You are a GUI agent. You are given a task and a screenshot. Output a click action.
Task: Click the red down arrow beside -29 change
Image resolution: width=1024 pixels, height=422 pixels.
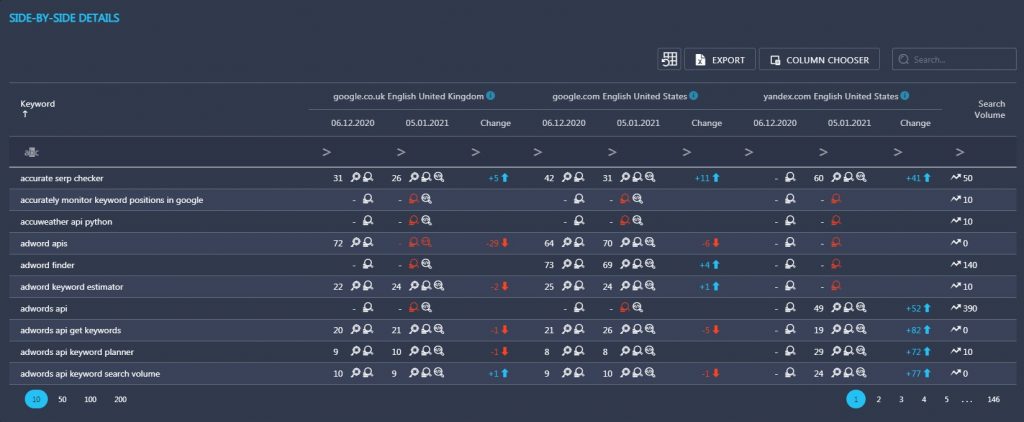point(504,243)
